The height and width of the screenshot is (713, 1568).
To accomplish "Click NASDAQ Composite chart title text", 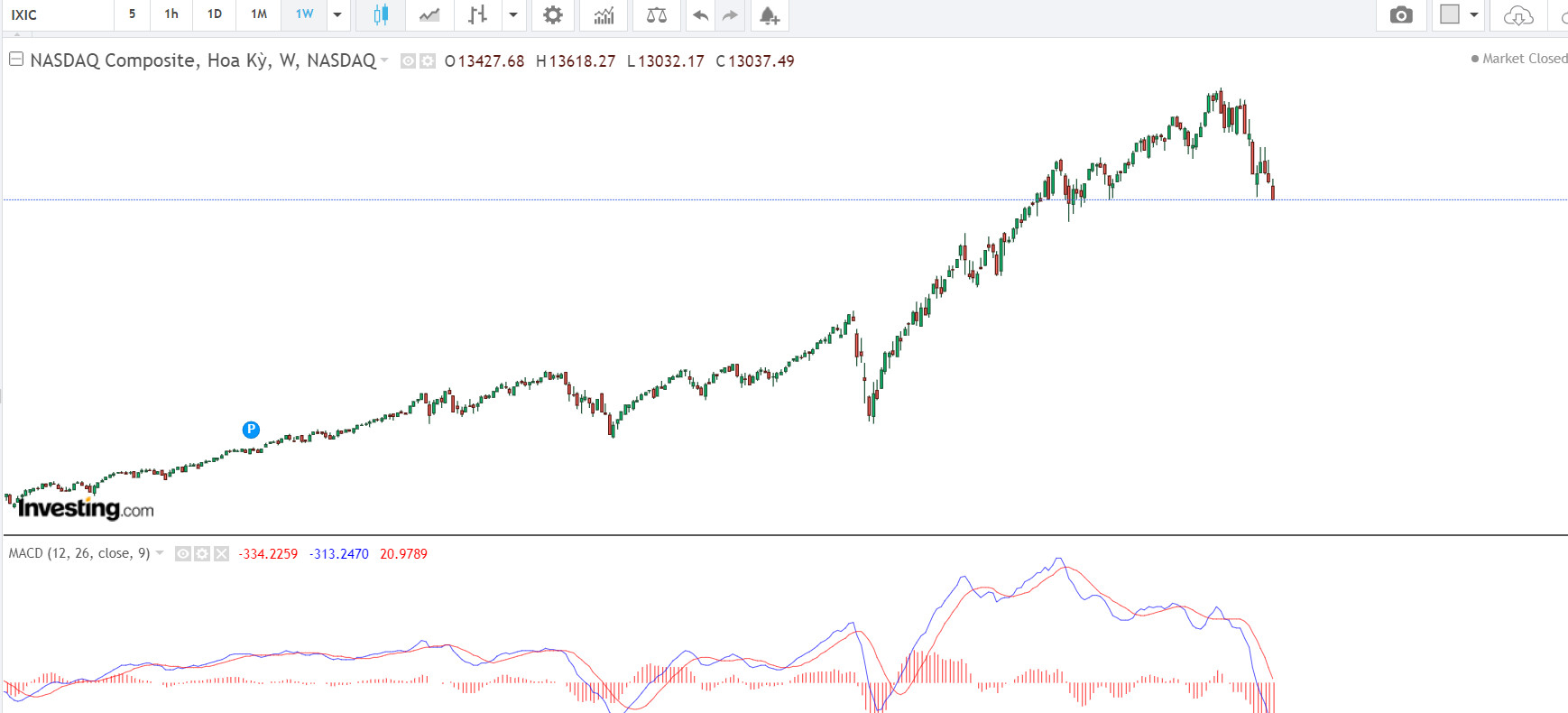I will pos(203,60).
